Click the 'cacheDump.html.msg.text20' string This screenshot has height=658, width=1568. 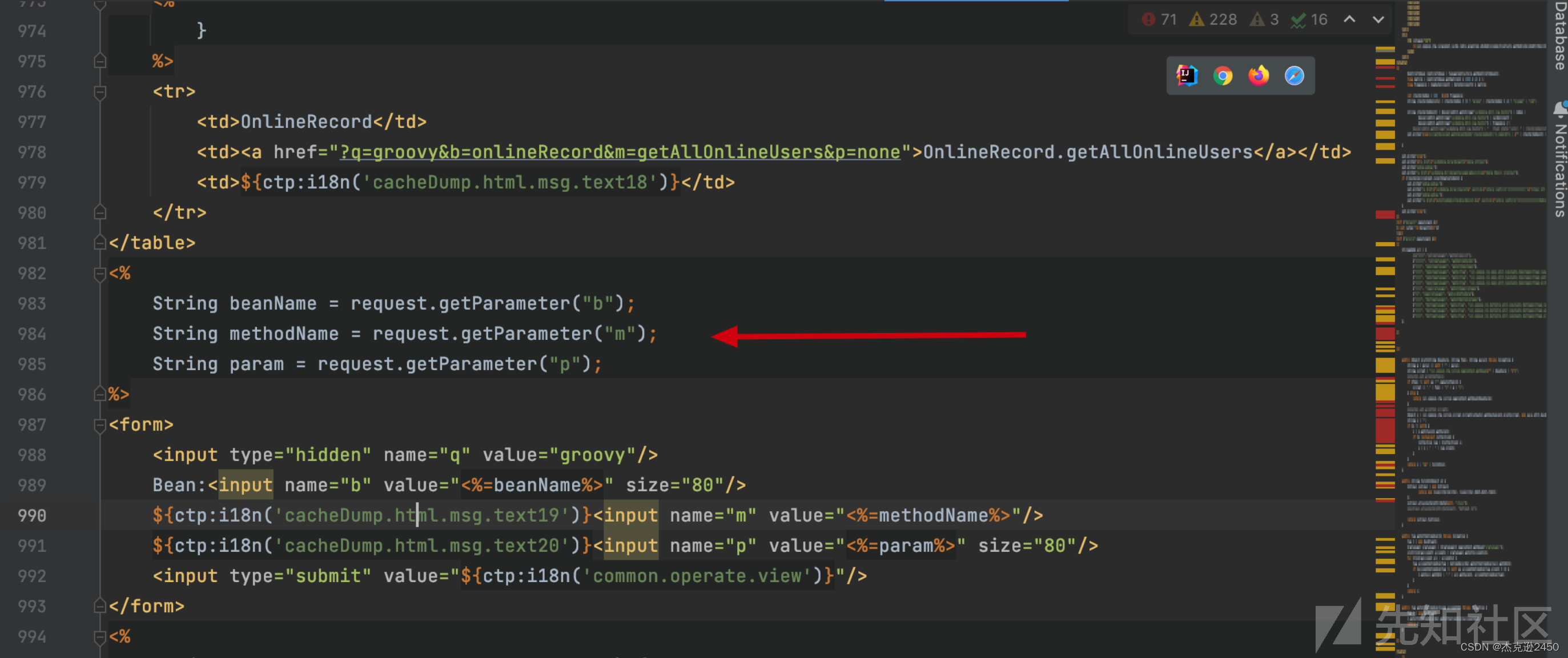(422, 545)
